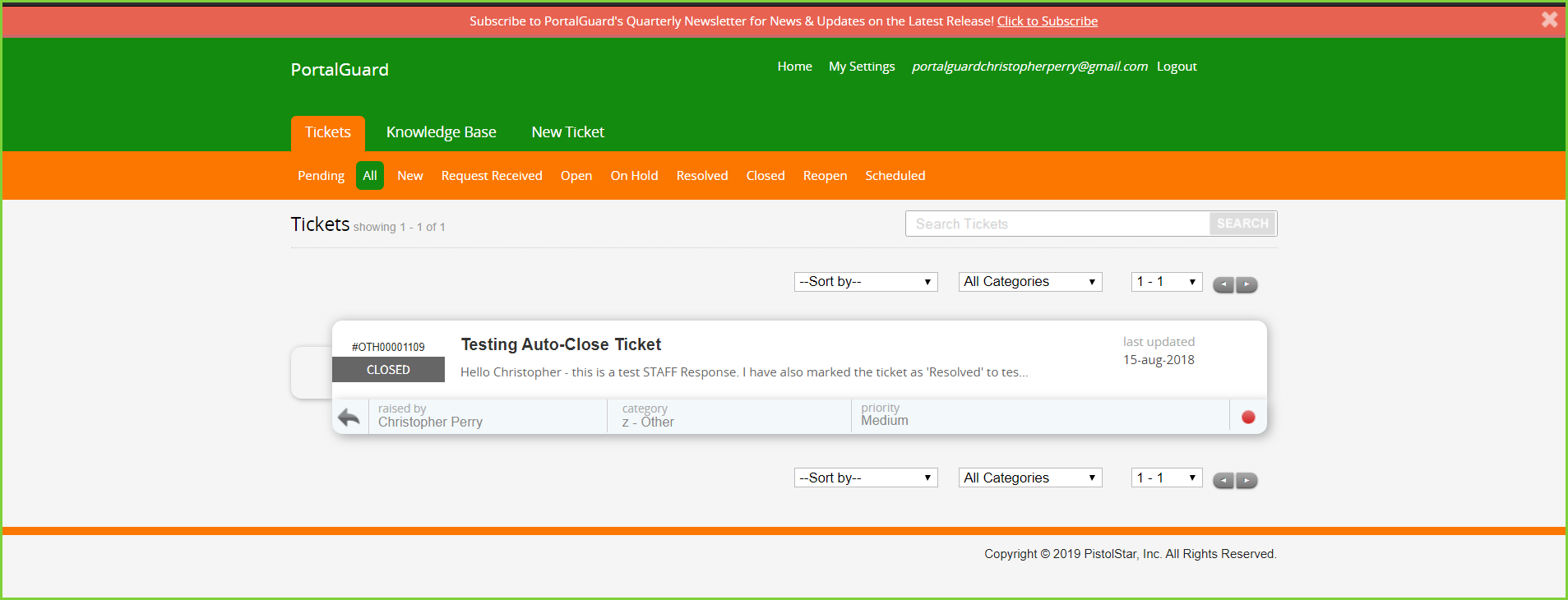Click the last updated date 15-aug-2018
Viewport: 1568px width, 600px height.
click(x=1159, y=360)
